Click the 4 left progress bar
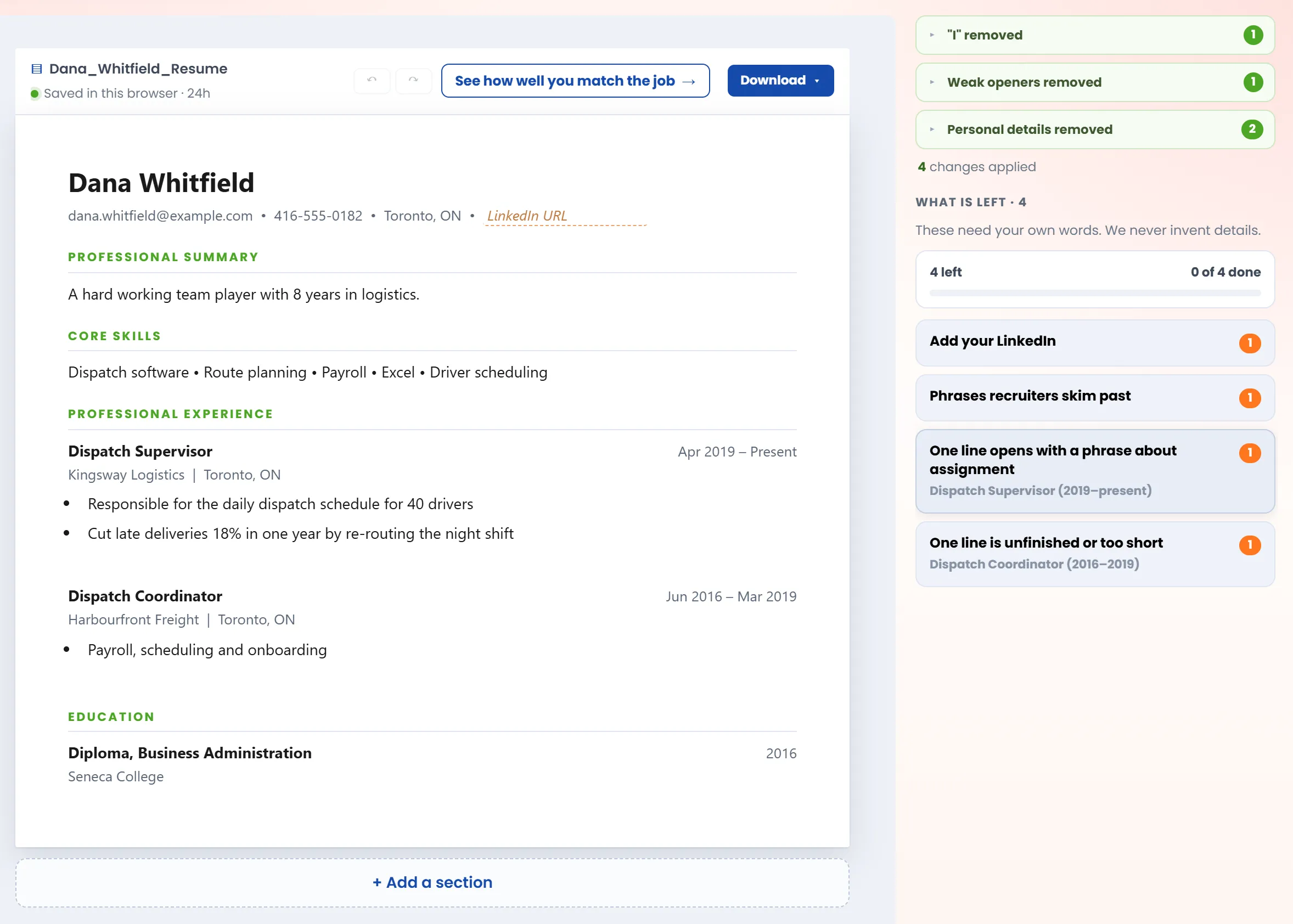 point(1094,293)
